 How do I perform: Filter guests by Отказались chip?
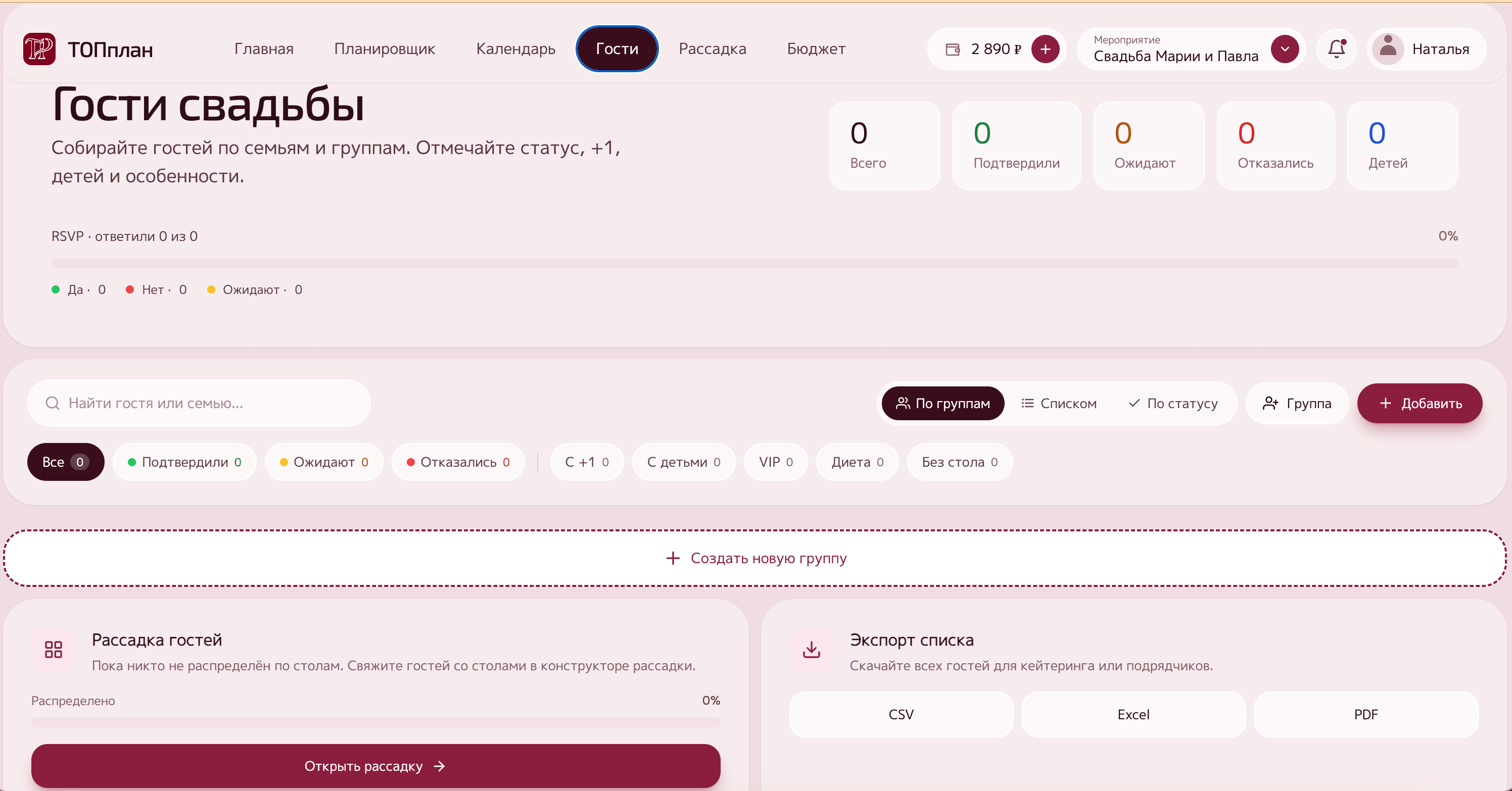point(458,462)
